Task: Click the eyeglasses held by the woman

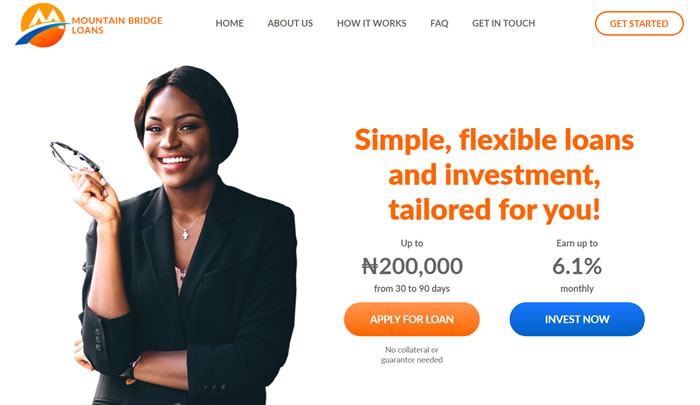Action: pos(74,157)
